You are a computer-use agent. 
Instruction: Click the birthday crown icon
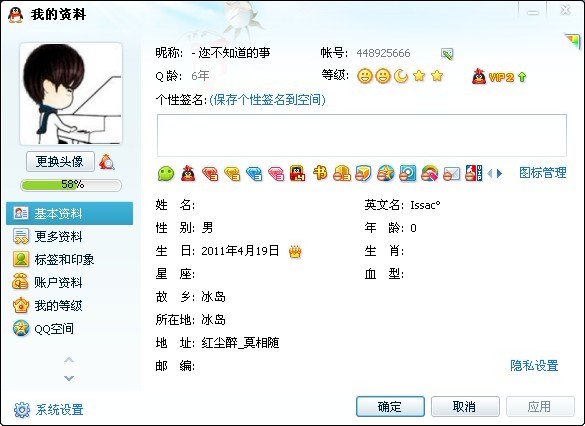coord(295,251)
